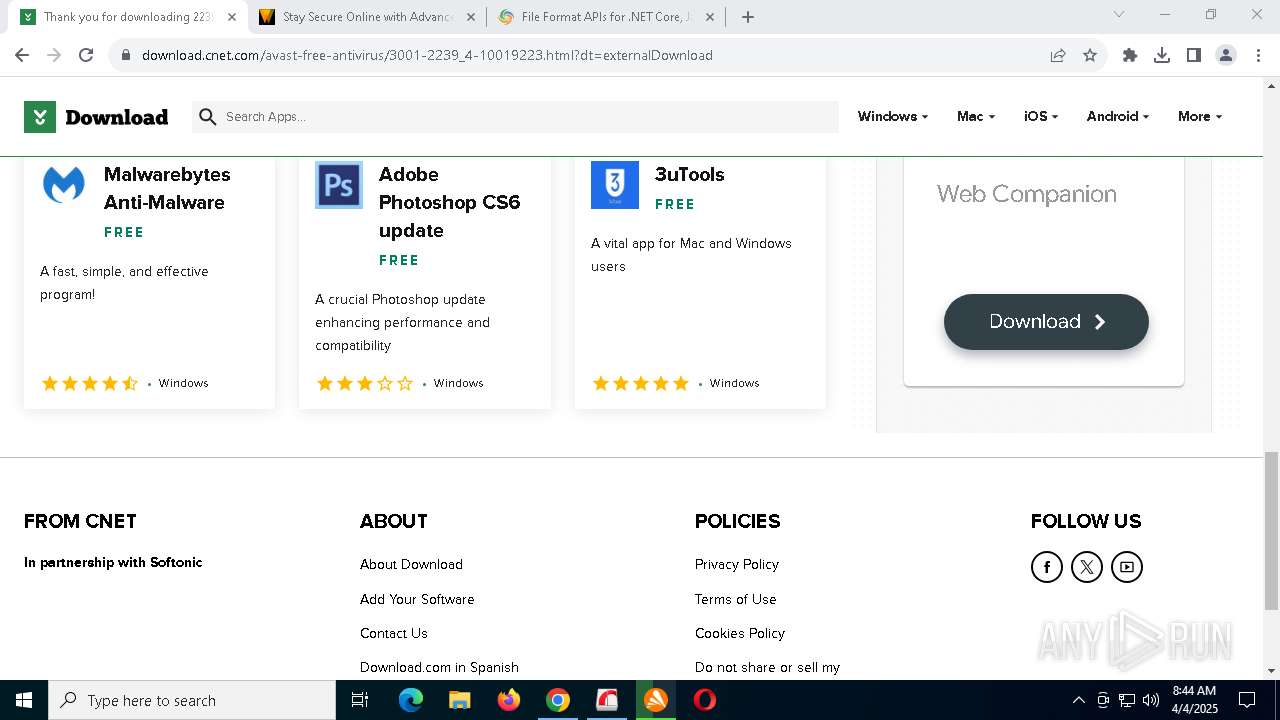Open the Terms of Use link
Viewport: 1280px width, 720px height.
pyautogui.click(x=735, y=599)
